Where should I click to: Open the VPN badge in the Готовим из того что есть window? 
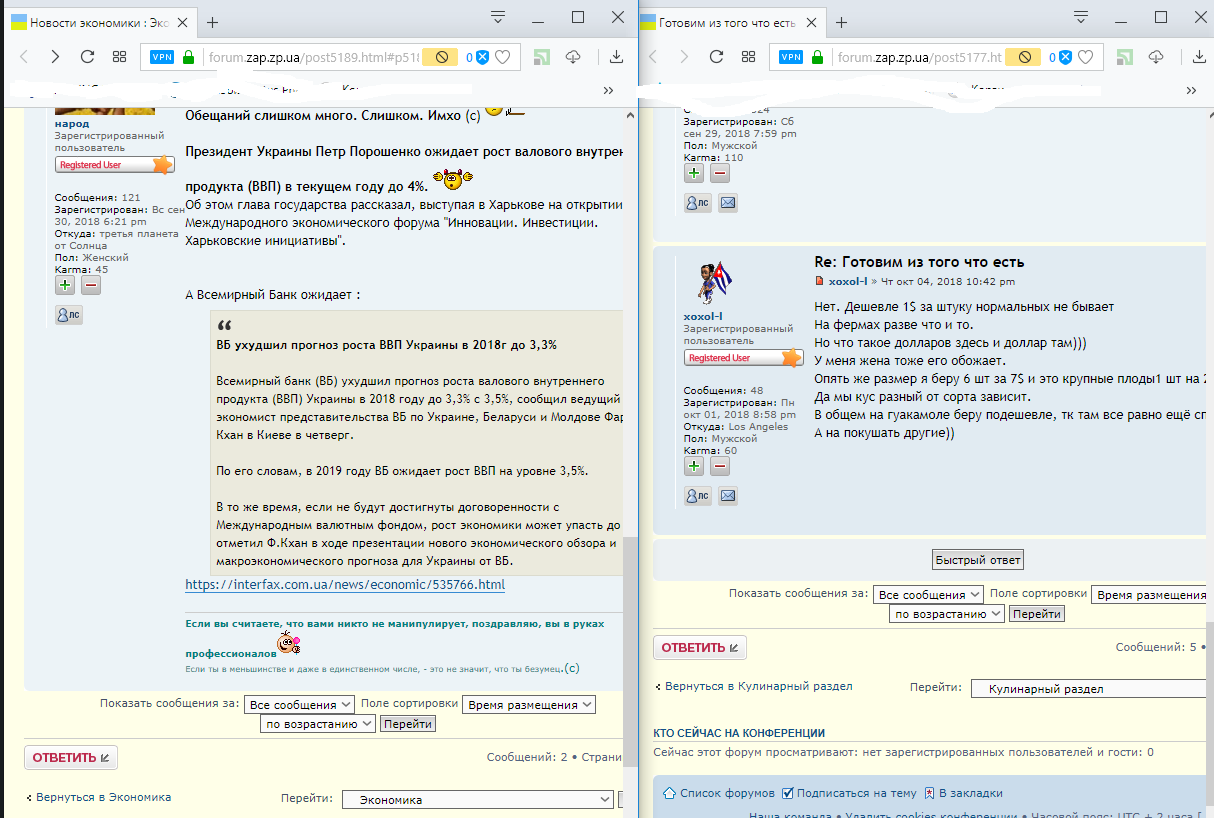(x=791, y=57)
